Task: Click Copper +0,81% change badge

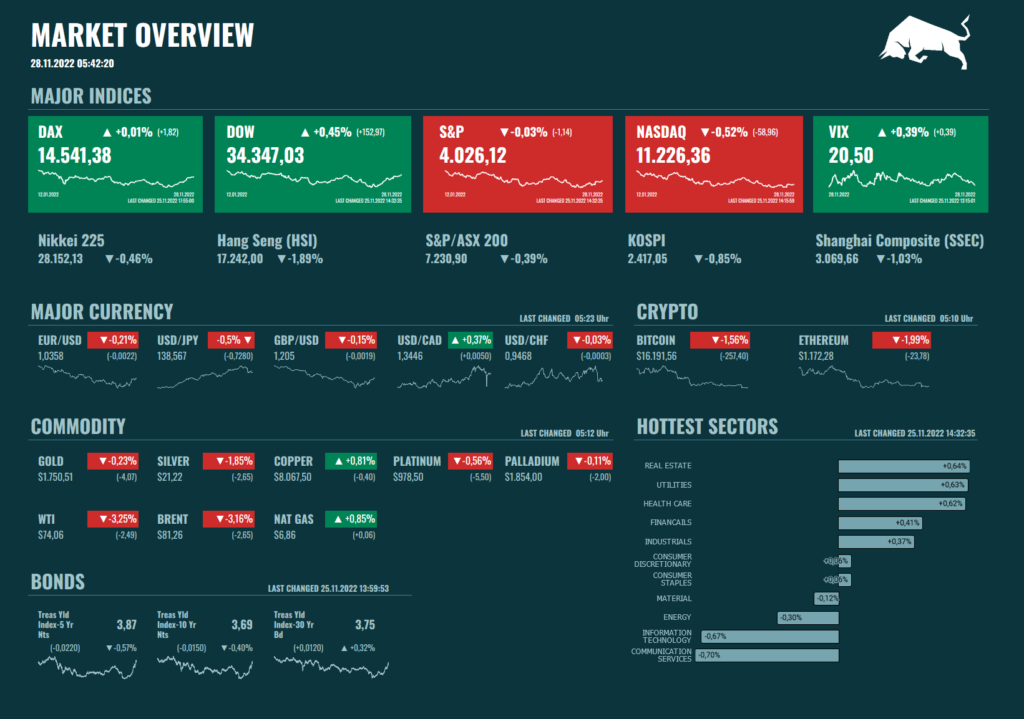Action: pos(351,461)
